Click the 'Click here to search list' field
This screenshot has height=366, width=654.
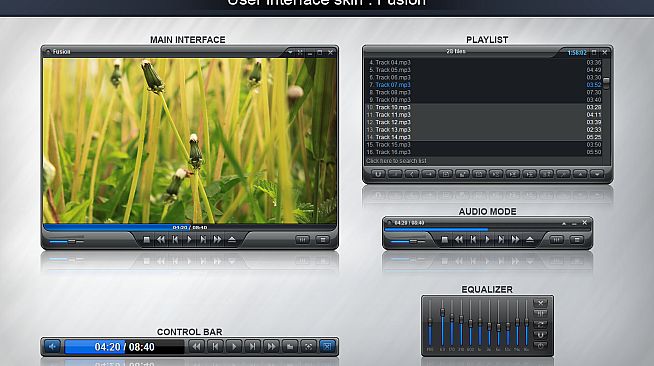pyautogui.click(x=484, y=161)
